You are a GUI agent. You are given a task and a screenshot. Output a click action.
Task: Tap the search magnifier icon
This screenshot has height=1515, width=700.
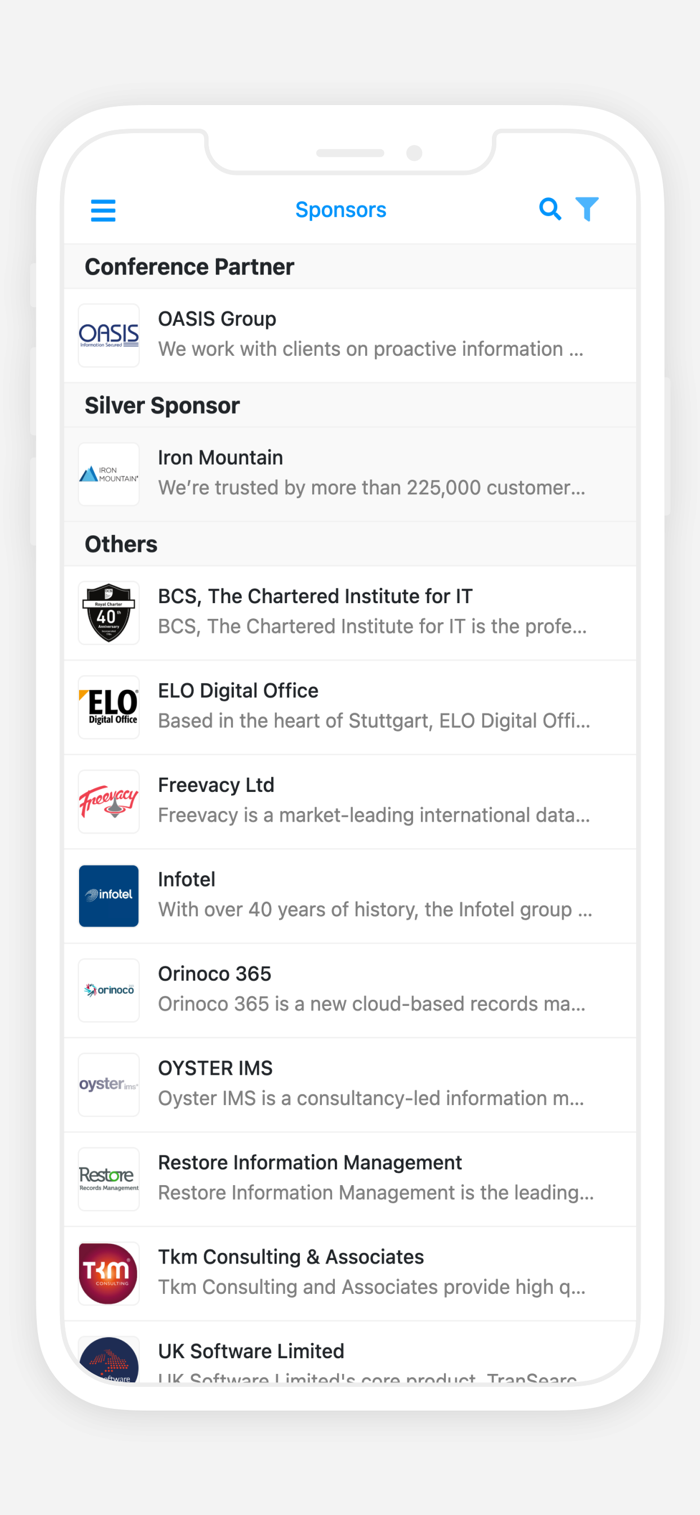click(550, 209)
